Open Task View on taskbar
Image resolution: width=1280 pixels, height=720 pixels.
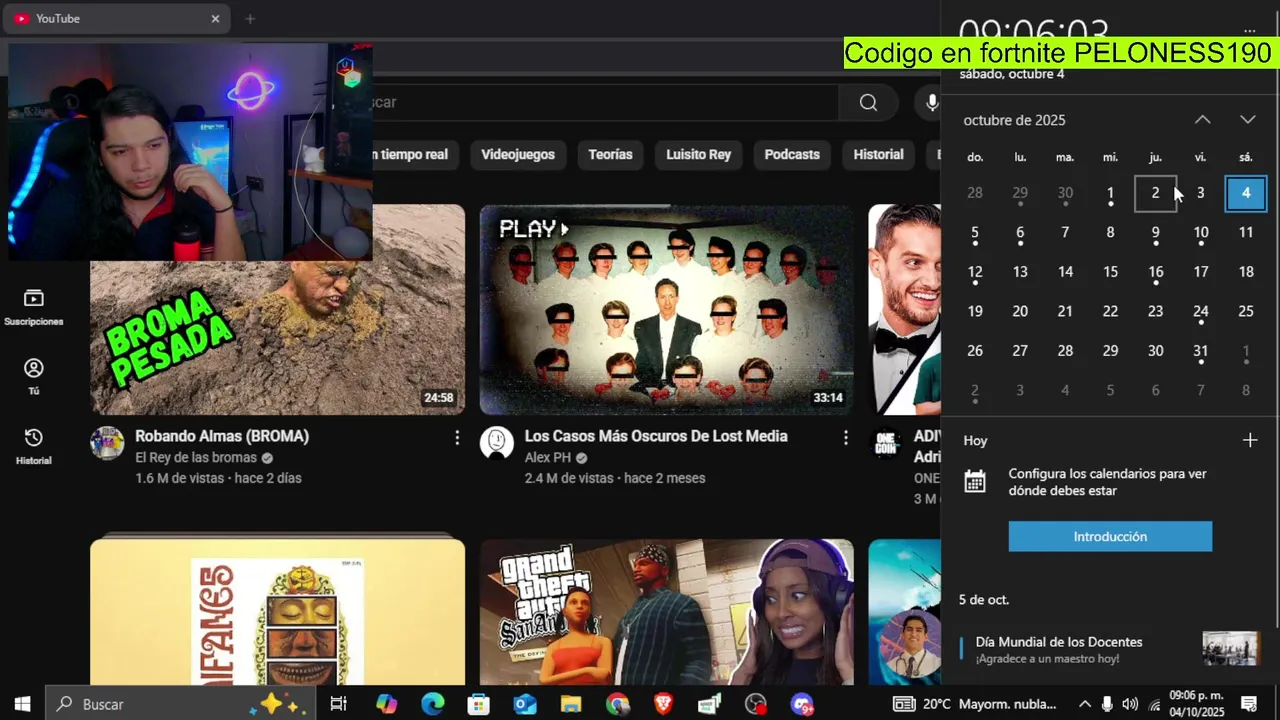[338, 704]
